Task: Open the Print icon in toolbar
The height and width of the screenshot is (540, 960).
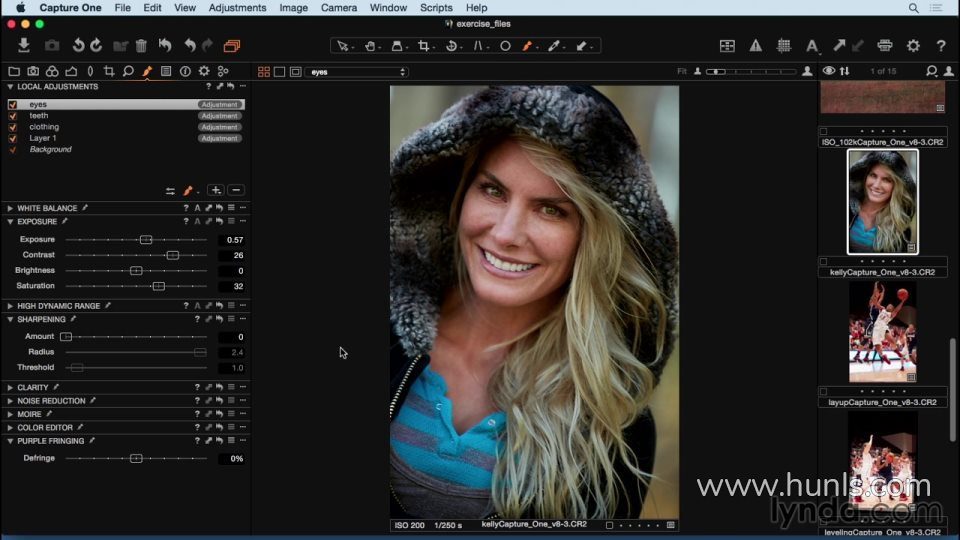Action: 885,45
